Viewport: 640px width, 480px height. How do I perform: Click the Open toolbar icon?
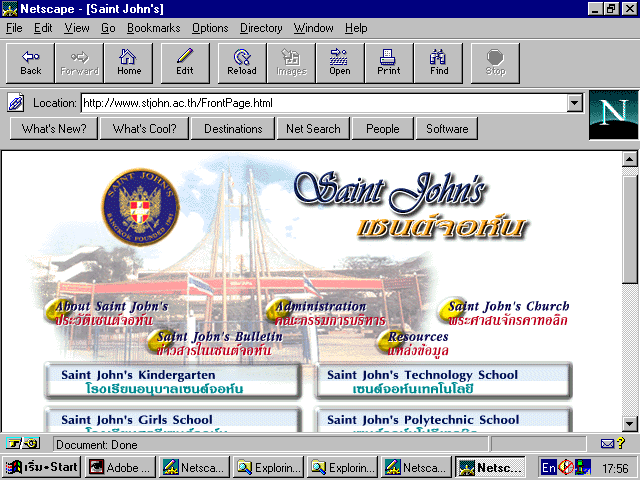coord(340,63)
